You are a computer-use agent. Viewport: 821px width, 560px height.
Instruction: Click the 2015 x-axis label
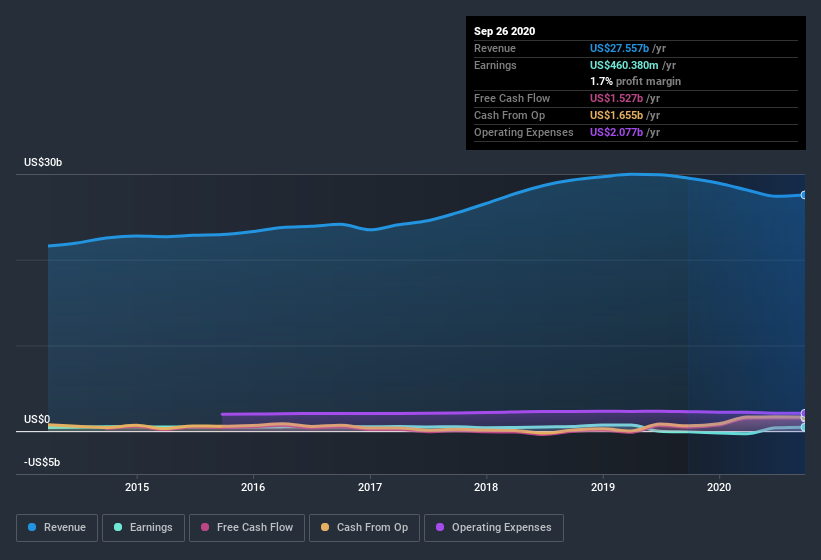click(137, 487)
